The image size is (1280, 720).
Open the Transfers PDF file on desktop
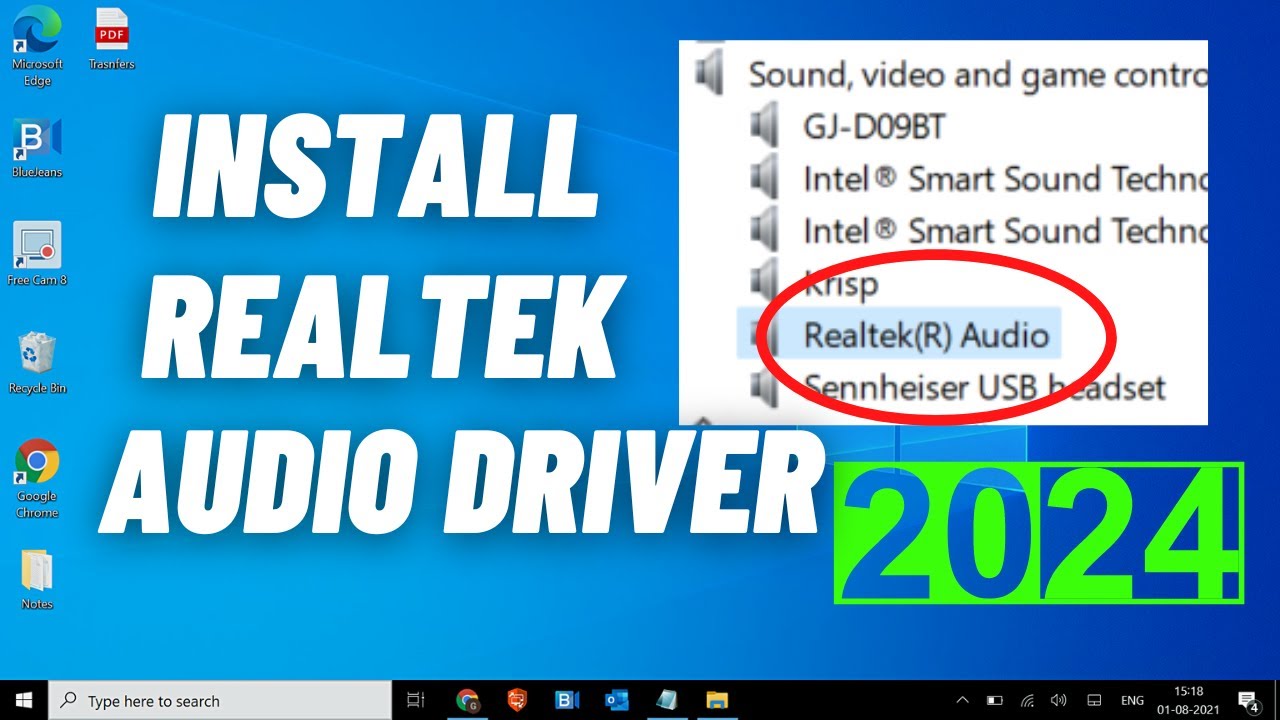click(111, 40)
